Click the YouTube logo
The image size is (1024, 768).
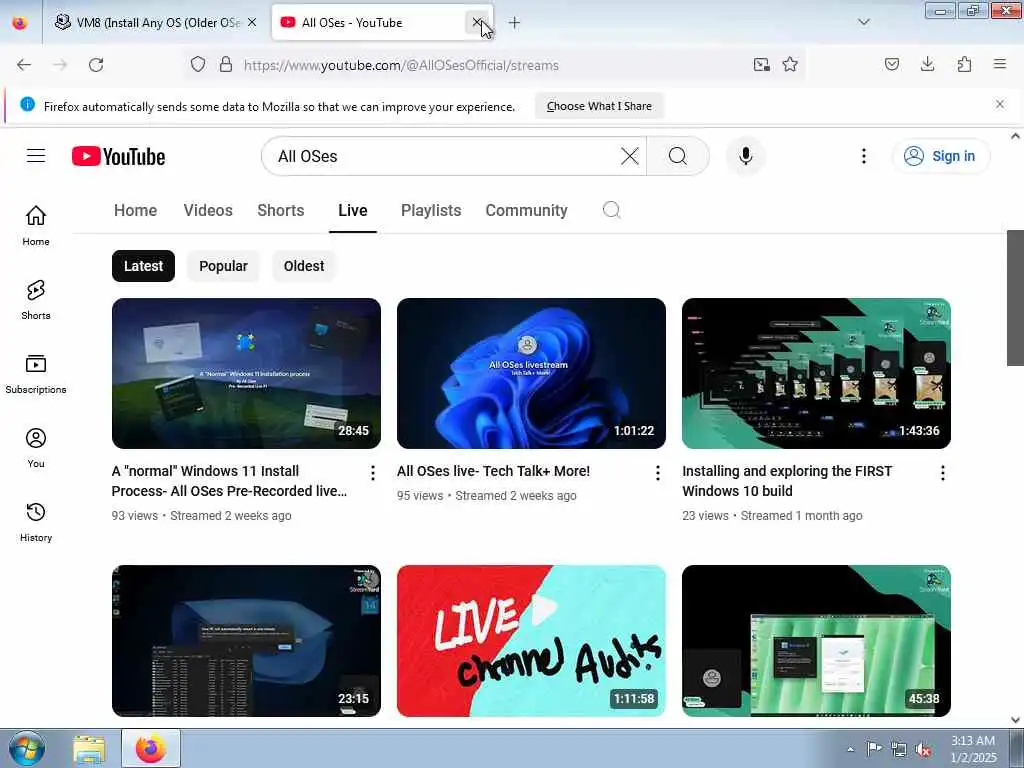pyautogui.click(x=118, y=156)
